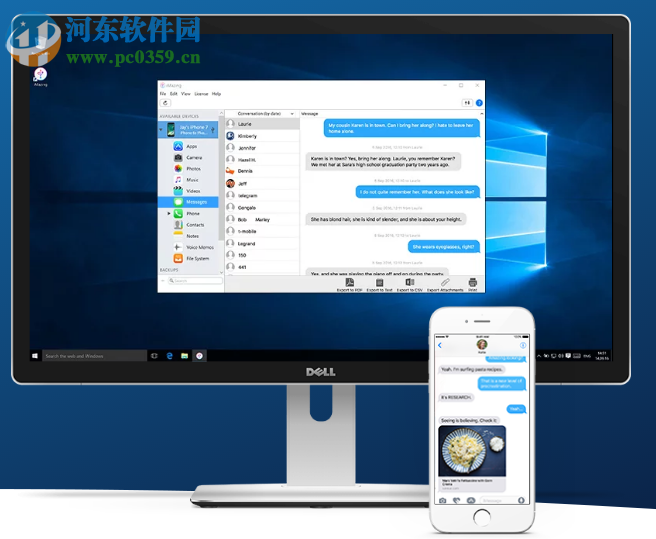Tap the Digital Touch heart icon on iPhone
Screen dimensions: 656x539
tap(456, 500)
